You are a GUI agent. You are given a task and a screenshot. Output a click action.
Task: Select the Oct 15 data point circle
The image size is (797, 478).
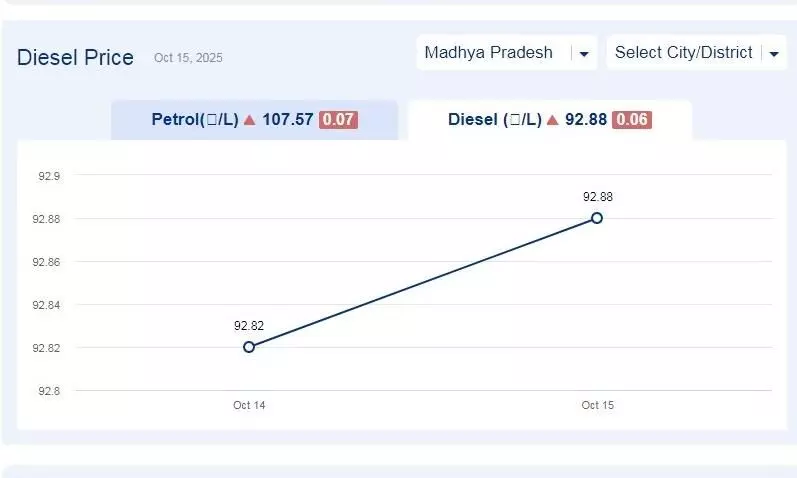pyautogui.click(x=597, y=218)
